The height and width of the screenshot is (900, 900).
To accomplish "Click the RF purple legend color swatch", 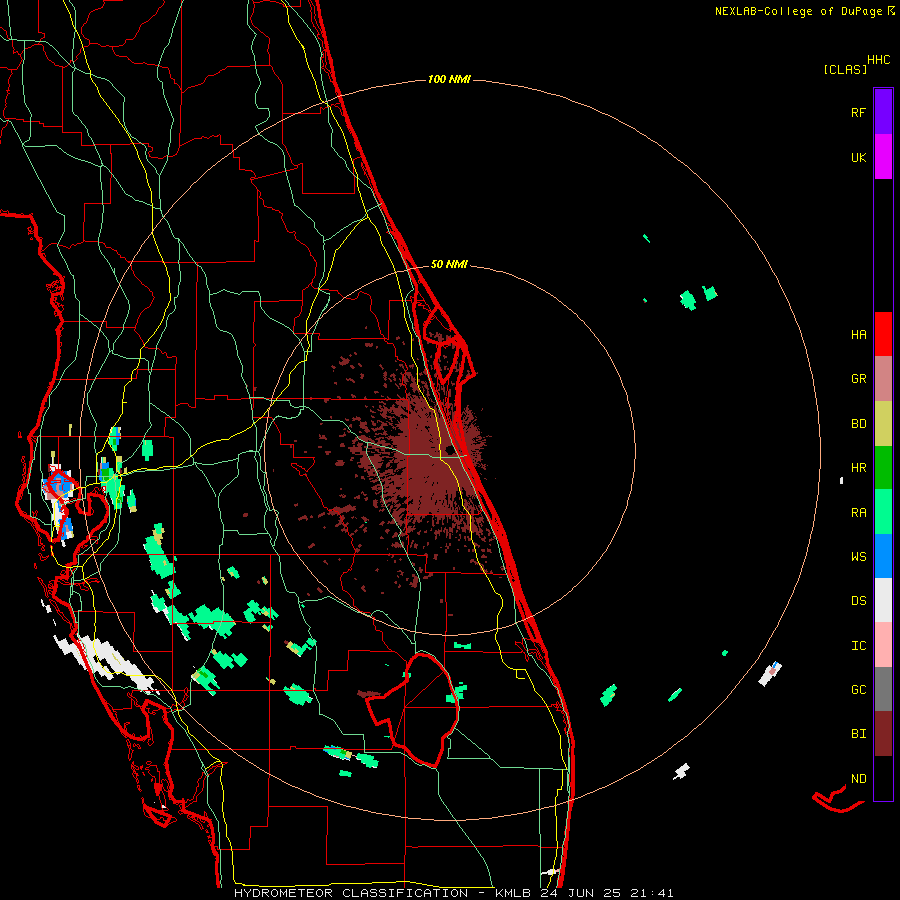I will coord(883,112).
